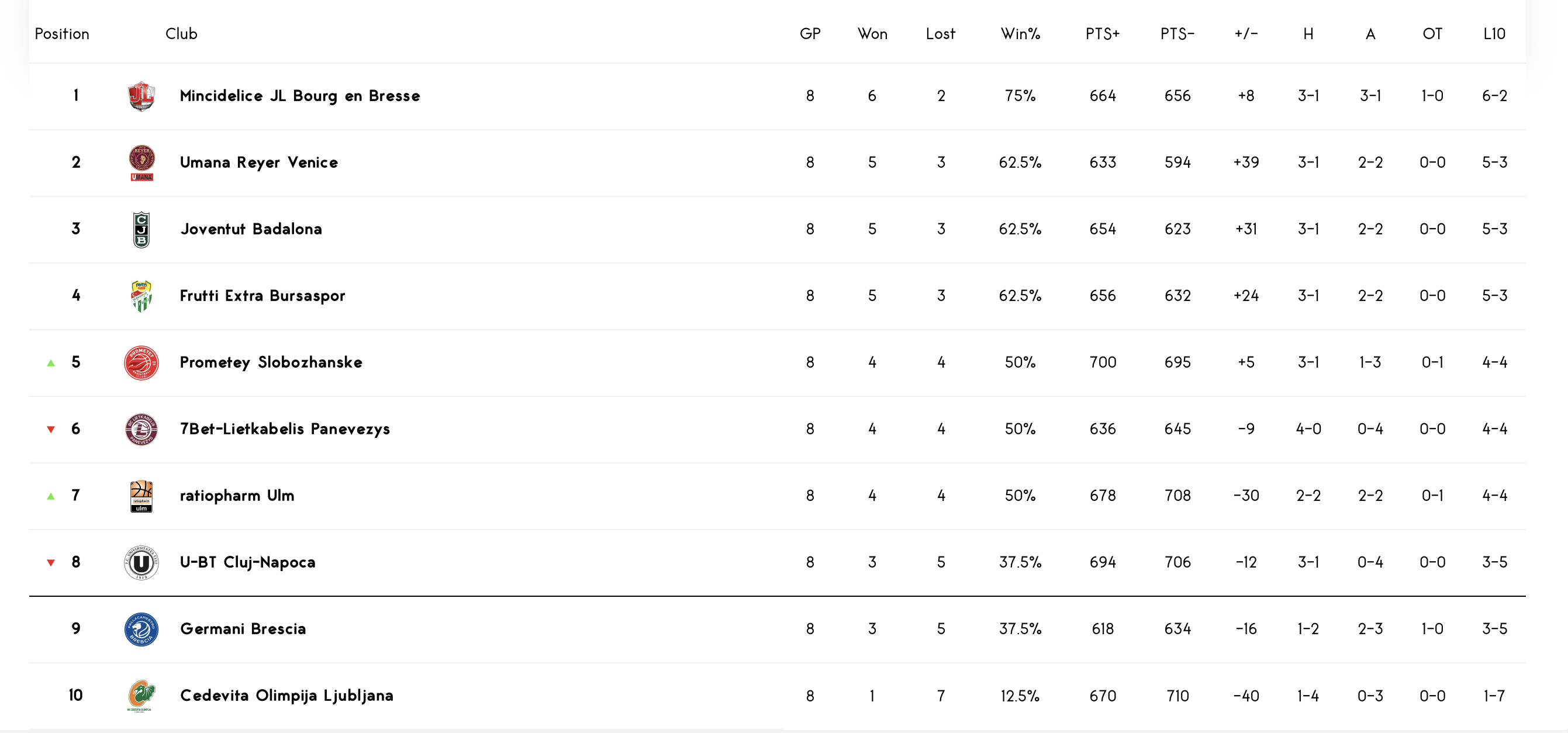Click red down arrow beside position 6

tap(51, 430)
